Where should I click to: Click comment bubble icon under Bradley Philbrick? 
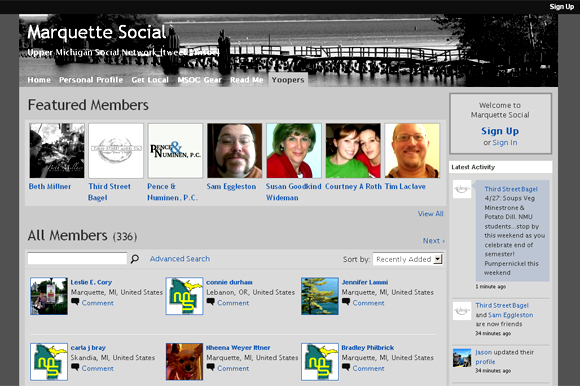(x=346, y=368)
